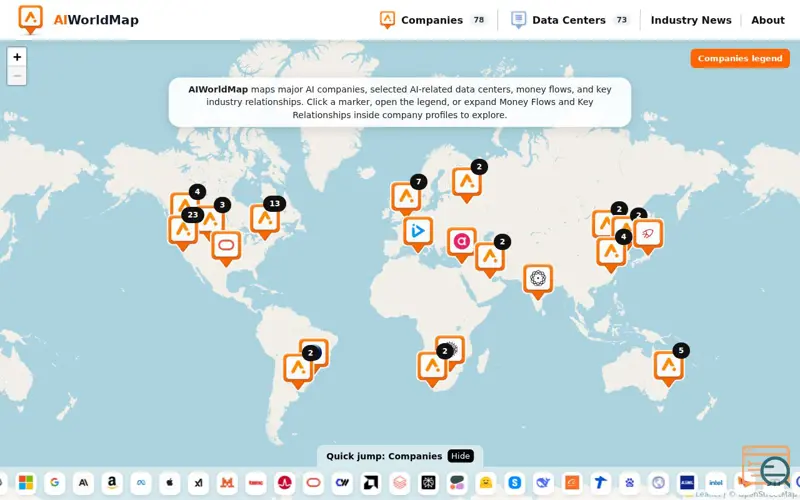Click the AIWorldMap logo to go home
The width and height of the screenshot is (800, 500).
coord(78,20)
